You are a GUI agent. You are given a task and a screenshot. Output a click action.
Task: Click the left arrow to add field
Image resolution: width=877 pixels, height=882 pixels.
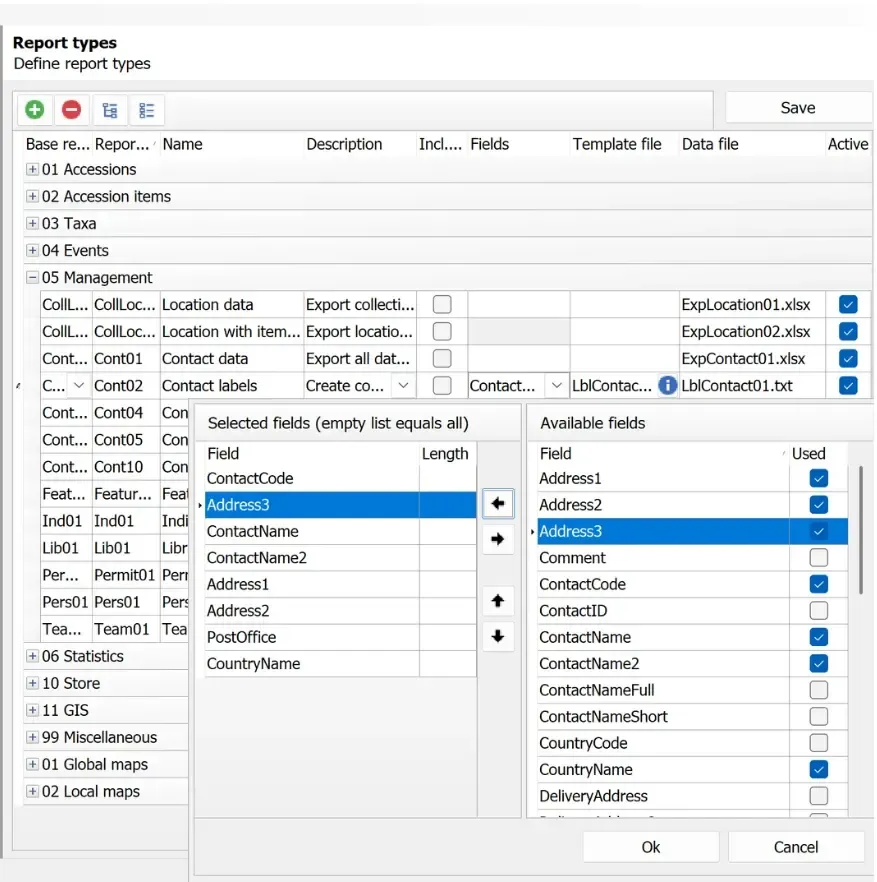(498, 503)
